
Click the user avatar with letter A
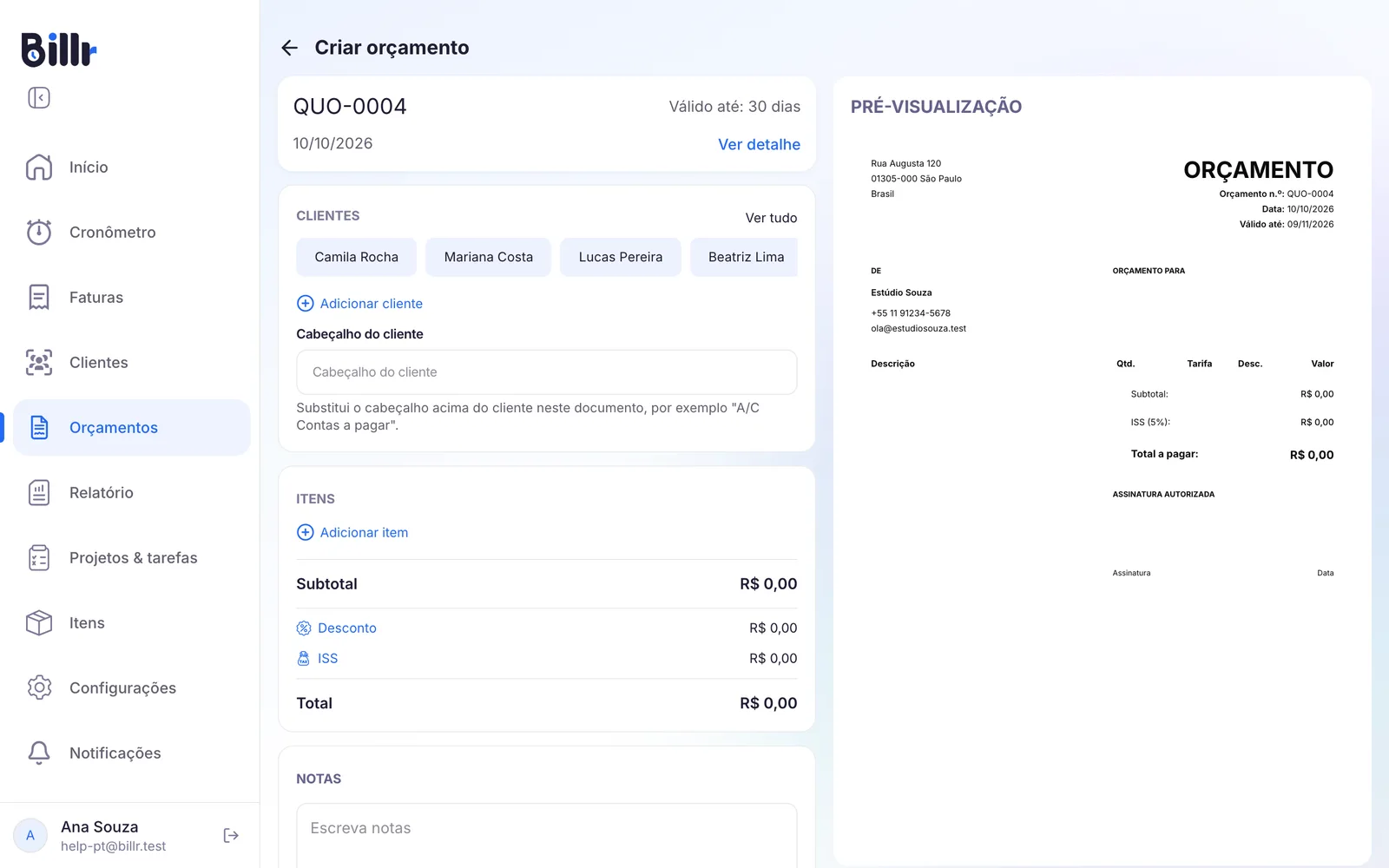coord(30,836)
